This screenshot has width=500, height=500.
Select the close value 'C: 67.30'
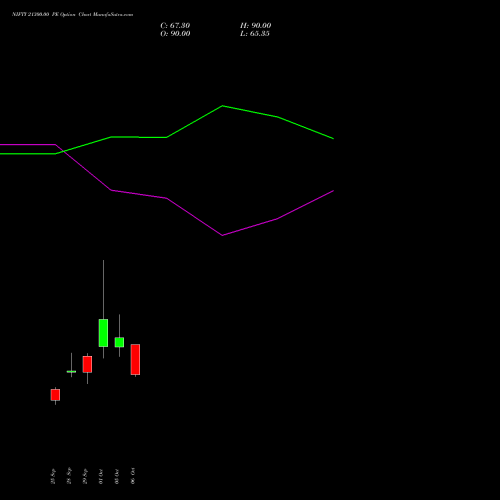[x=175, y=26]
